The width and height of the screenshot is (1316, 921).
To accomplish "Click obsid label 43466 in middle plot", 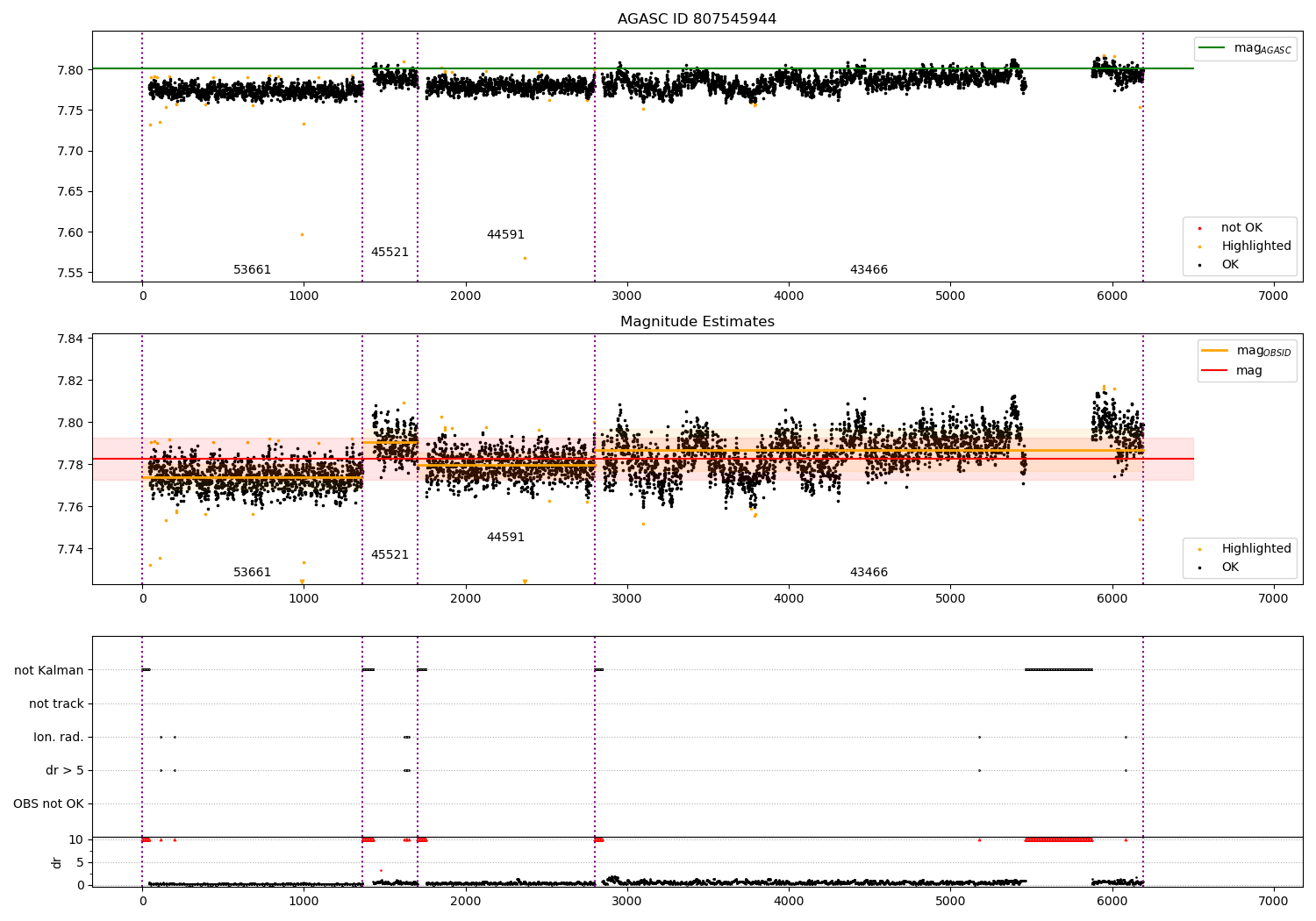I will click(869, 573).
